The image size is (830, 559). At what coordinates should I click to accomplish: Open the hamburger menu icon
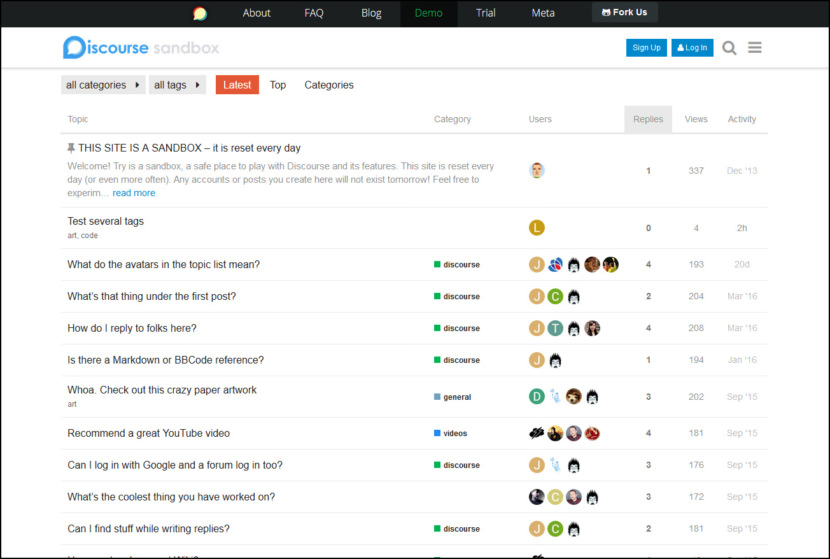[755, 48]
